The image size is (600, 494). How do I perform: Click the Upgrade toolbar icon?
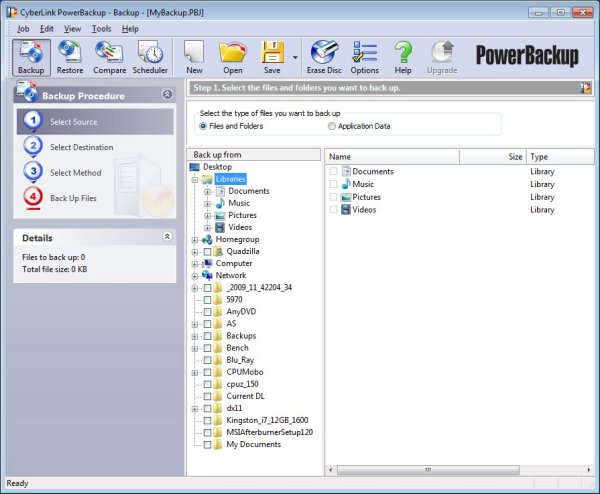(x=442, y=57)
